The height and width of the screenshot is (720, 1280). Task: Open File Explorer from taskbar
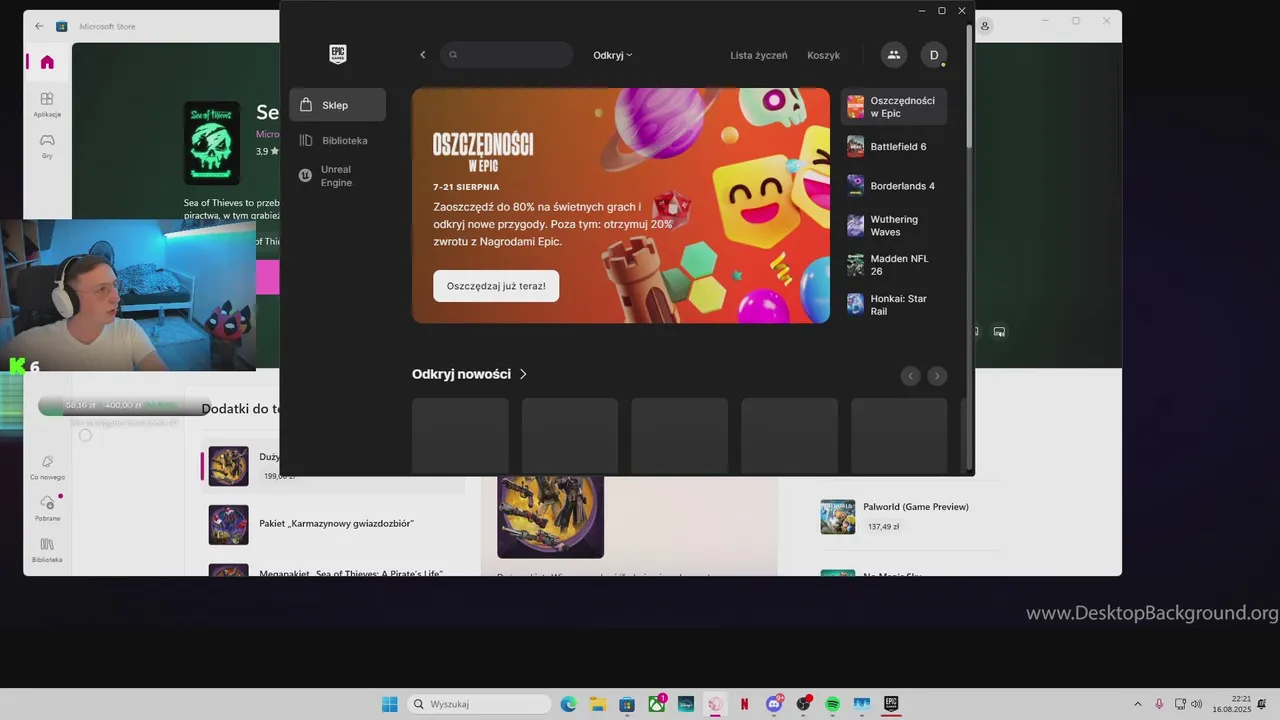pos(597,704)
